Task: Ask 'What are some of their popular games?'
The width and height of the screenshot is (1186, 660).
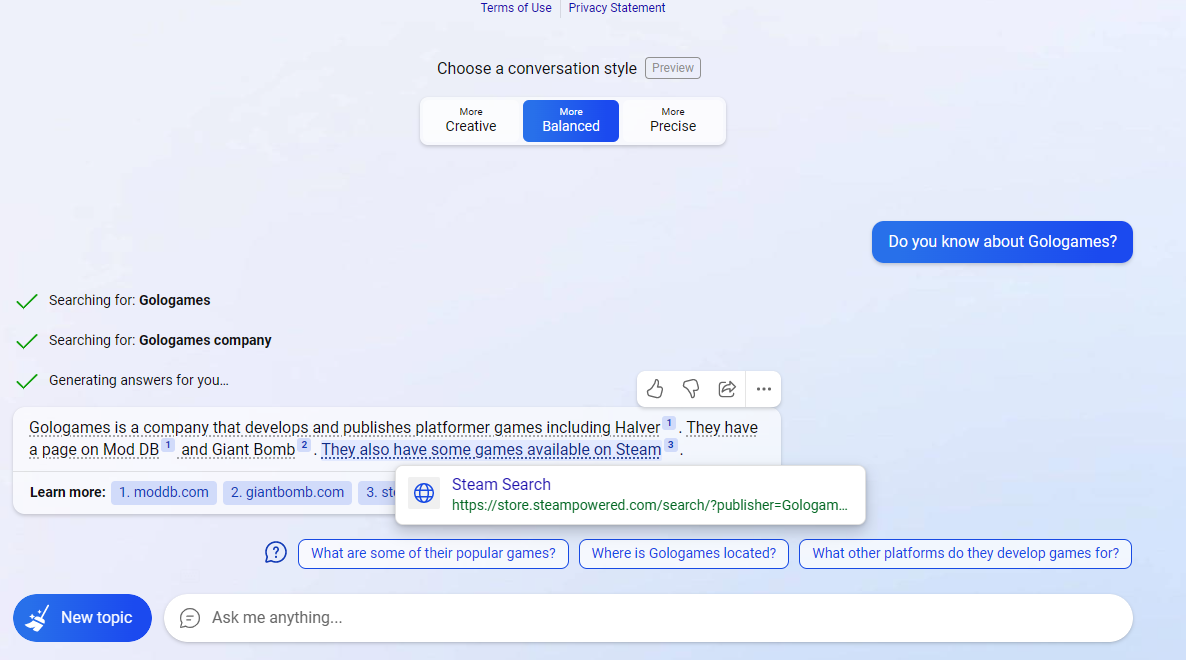Action: [x=433, y=553]
